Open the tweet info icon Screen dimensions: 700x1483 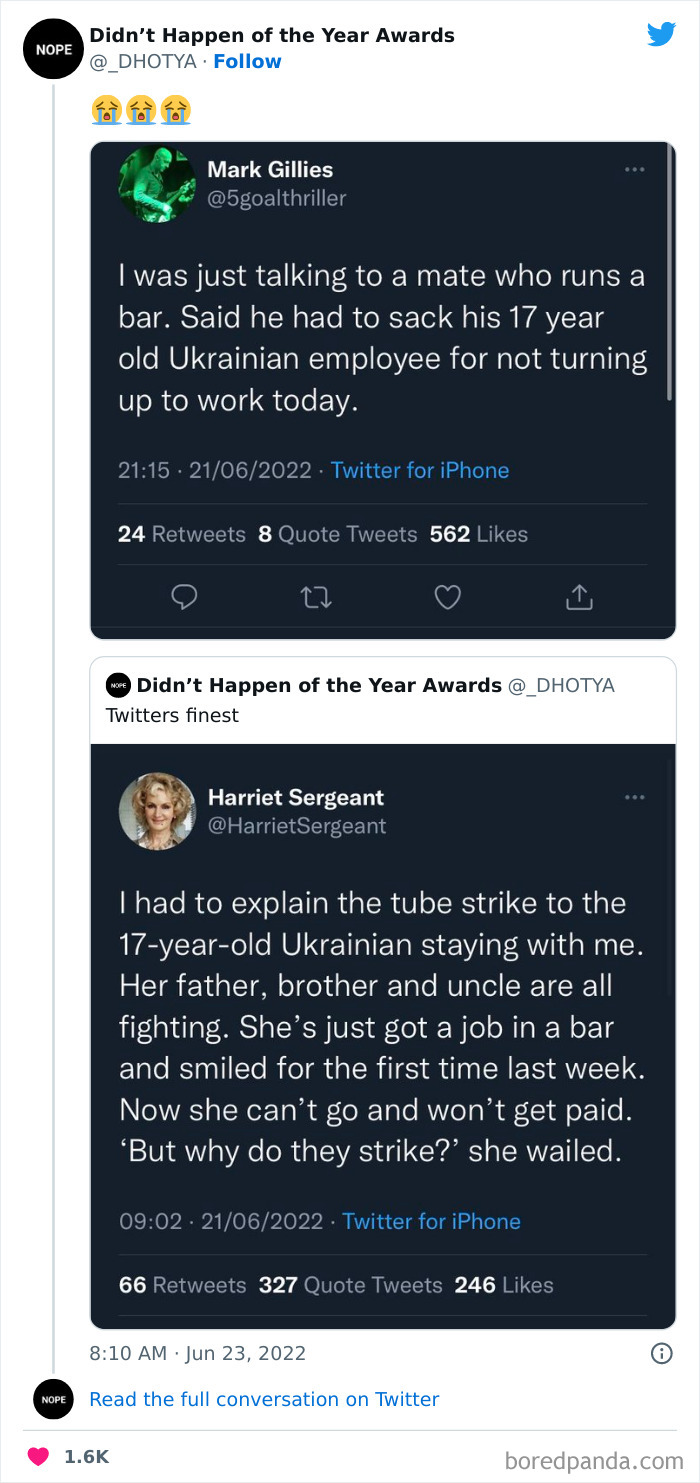coord(661,1353)
